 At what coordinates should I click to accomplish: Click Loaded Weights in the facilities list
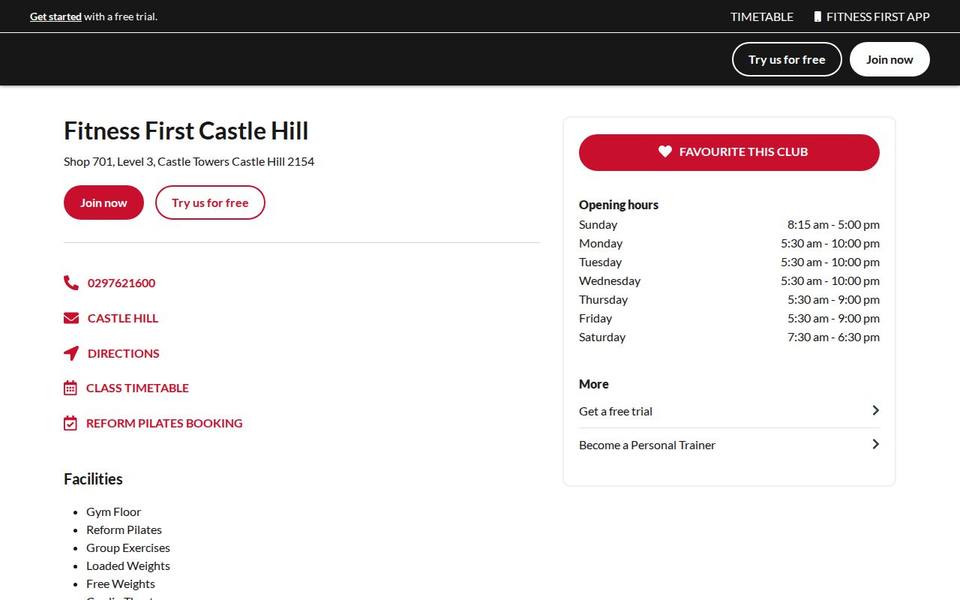(128, 566)
